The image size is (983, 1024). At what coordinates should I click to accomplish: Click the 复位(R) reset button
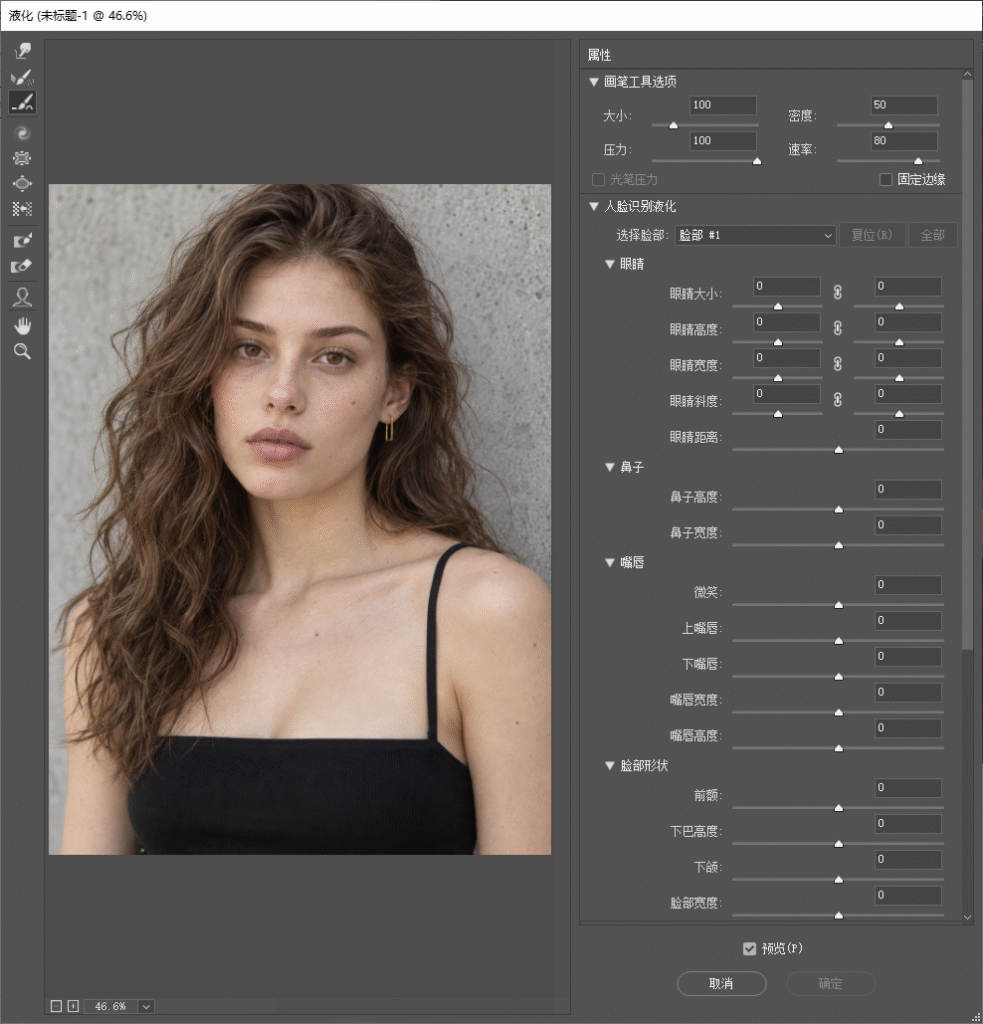click(x=872, y=235)
